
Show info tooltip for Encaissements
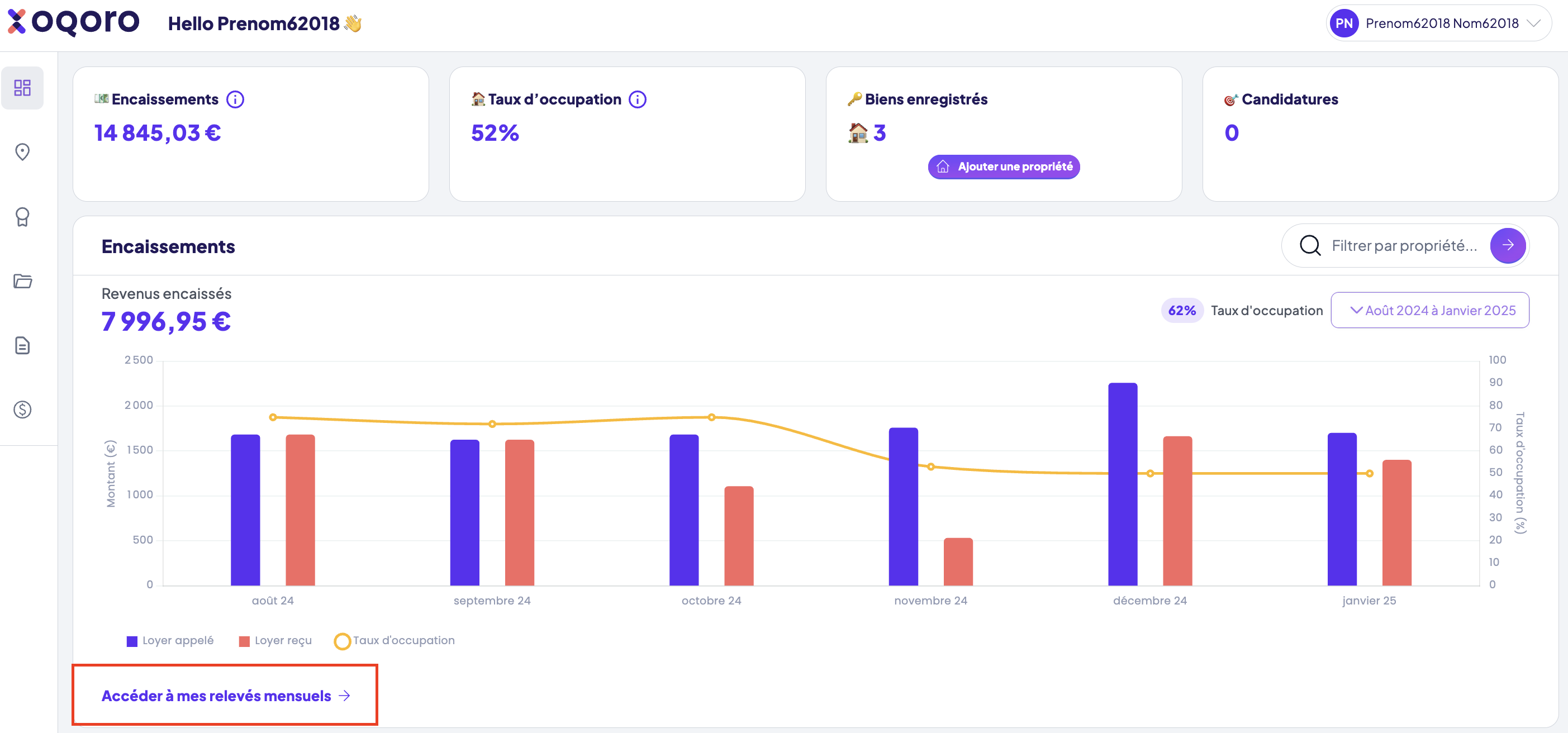point(235,99)
